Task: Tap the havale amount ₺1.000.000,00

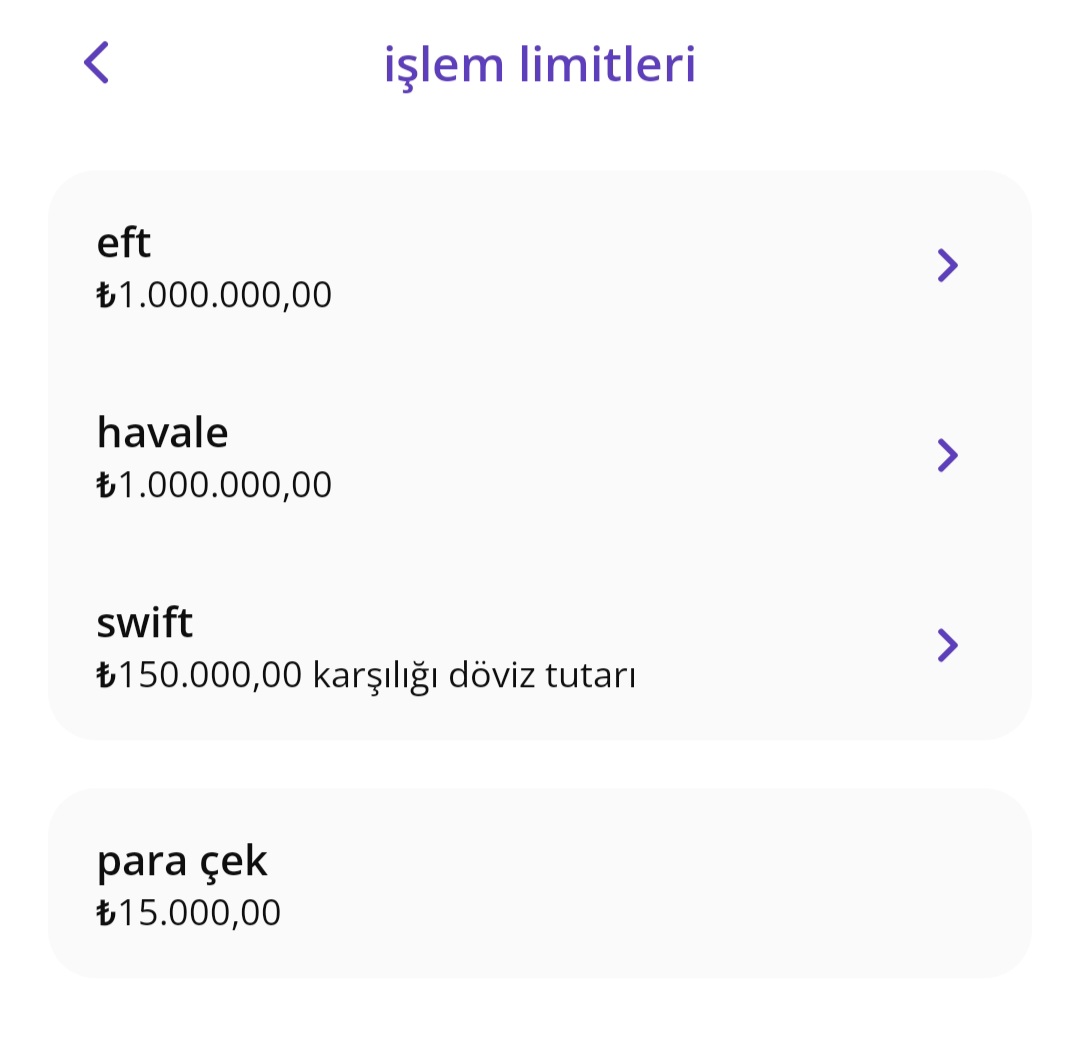Action: point(214,485)
